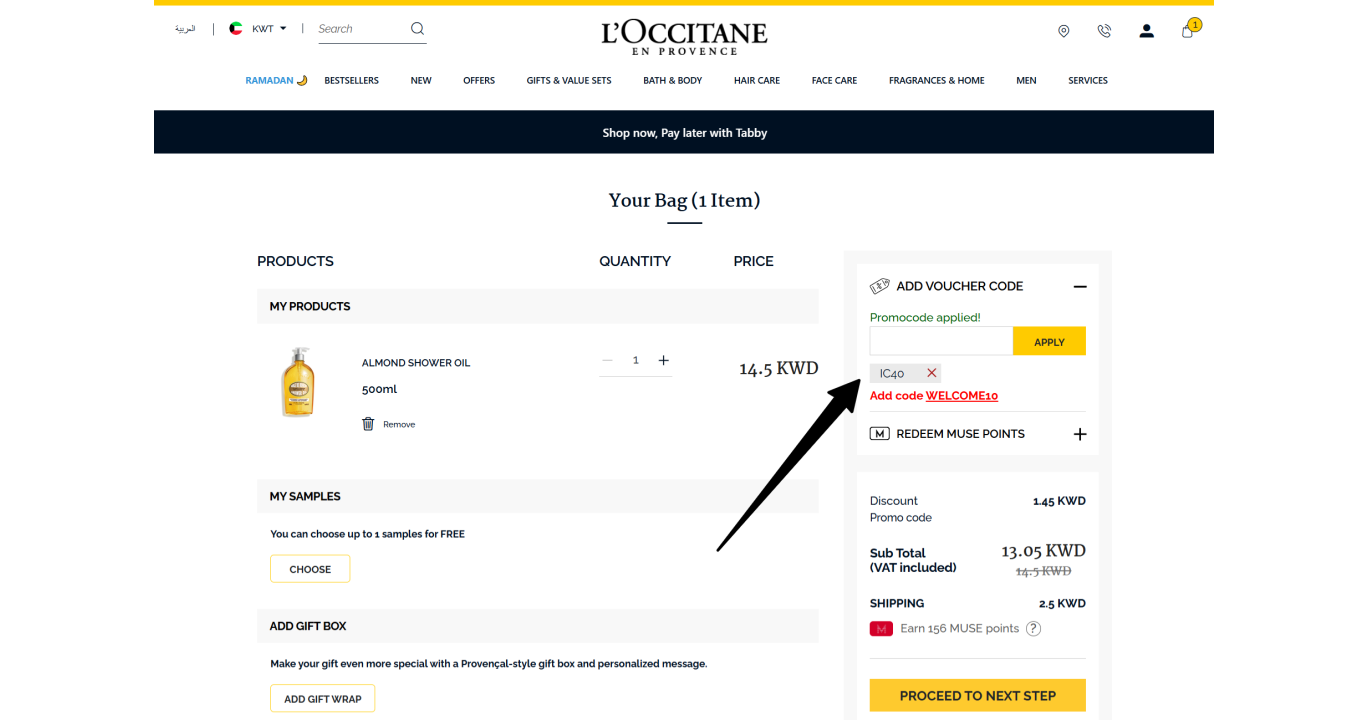Open the Bath & Body menu
This screenshot has height=720, width=1368.
672,81
